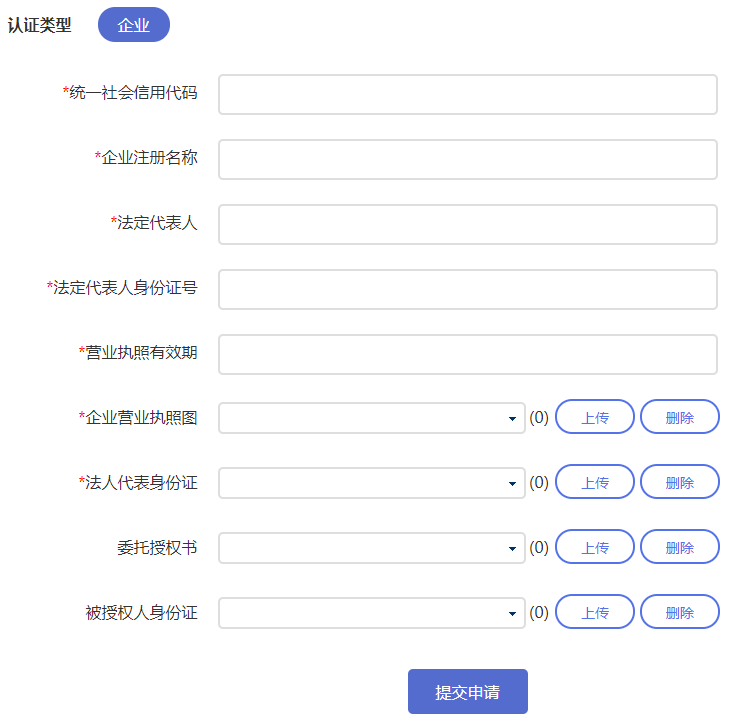Click the 法定代表人 input field
This screenshot has height=722, width=736.
tap(467, 224)
